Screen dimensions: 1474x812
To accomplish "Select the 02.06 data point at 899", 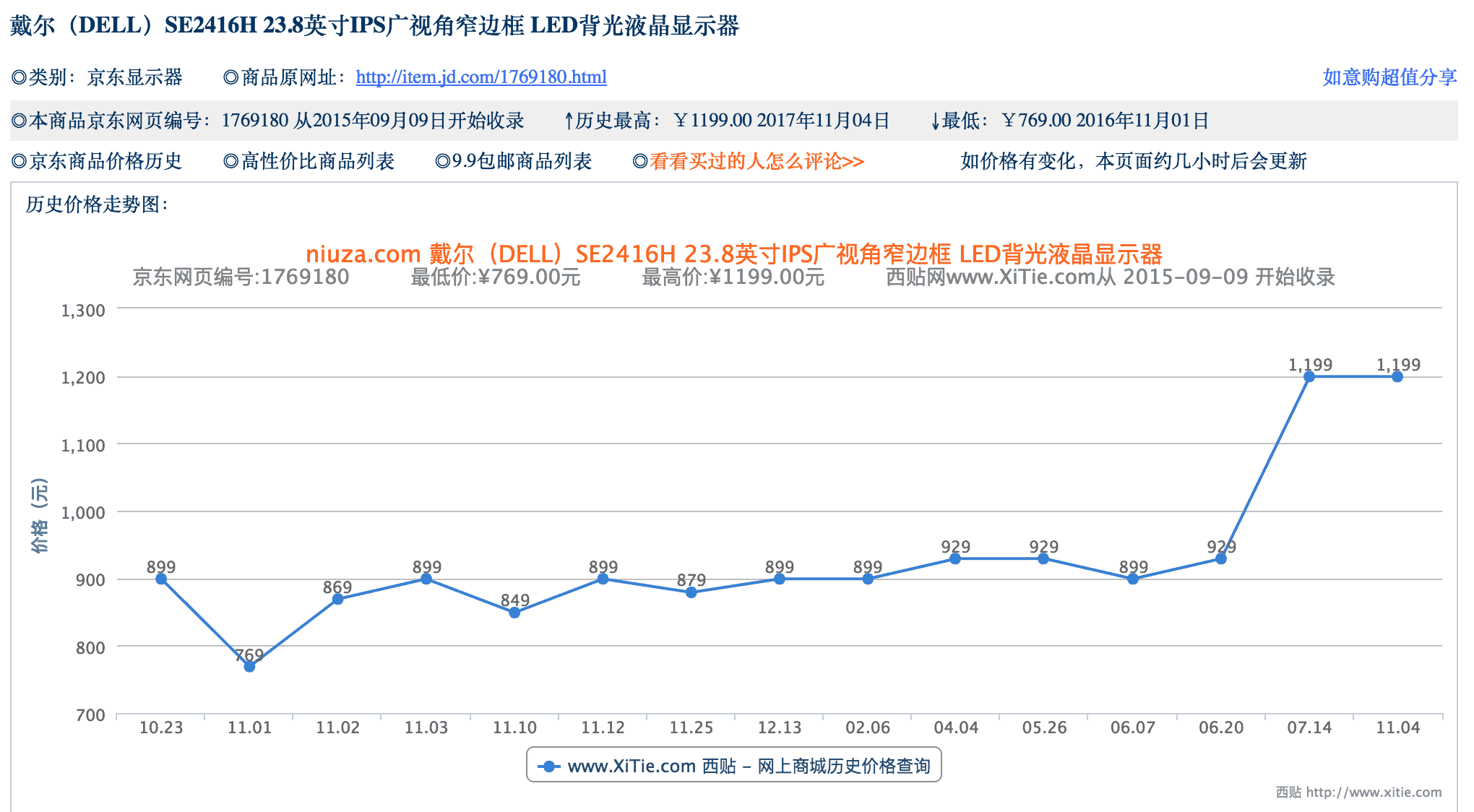I will (868, 579).
